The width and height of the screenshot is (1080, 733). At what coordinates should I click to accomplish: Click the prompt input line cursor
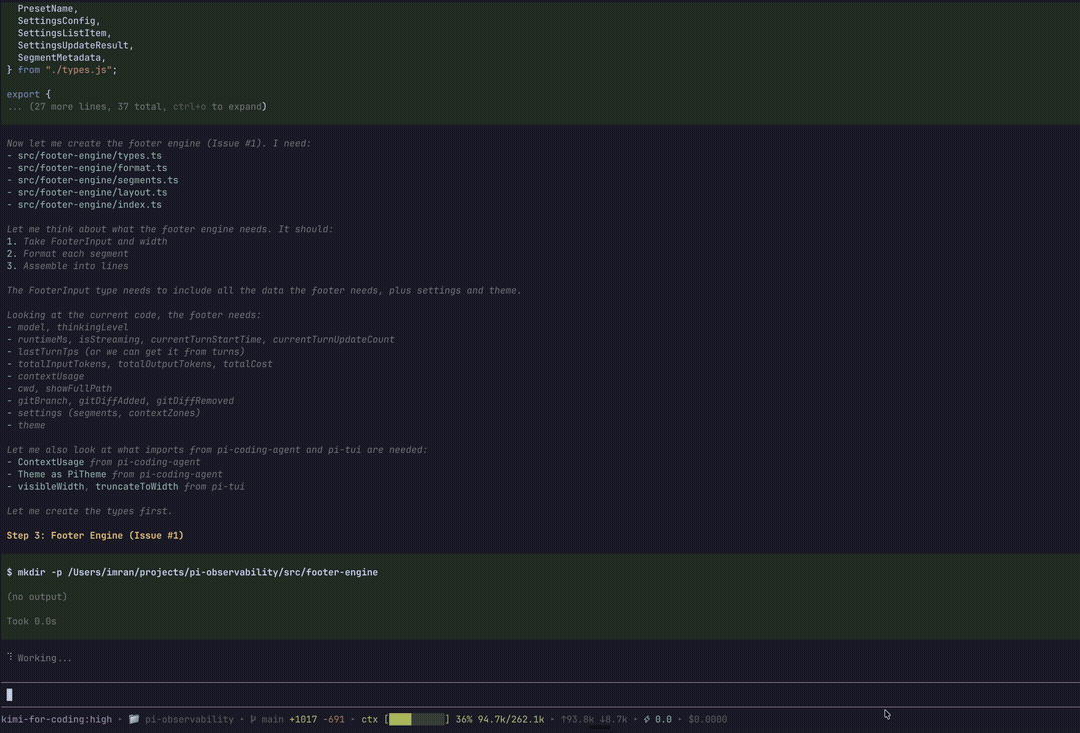[x=10, y=694]
